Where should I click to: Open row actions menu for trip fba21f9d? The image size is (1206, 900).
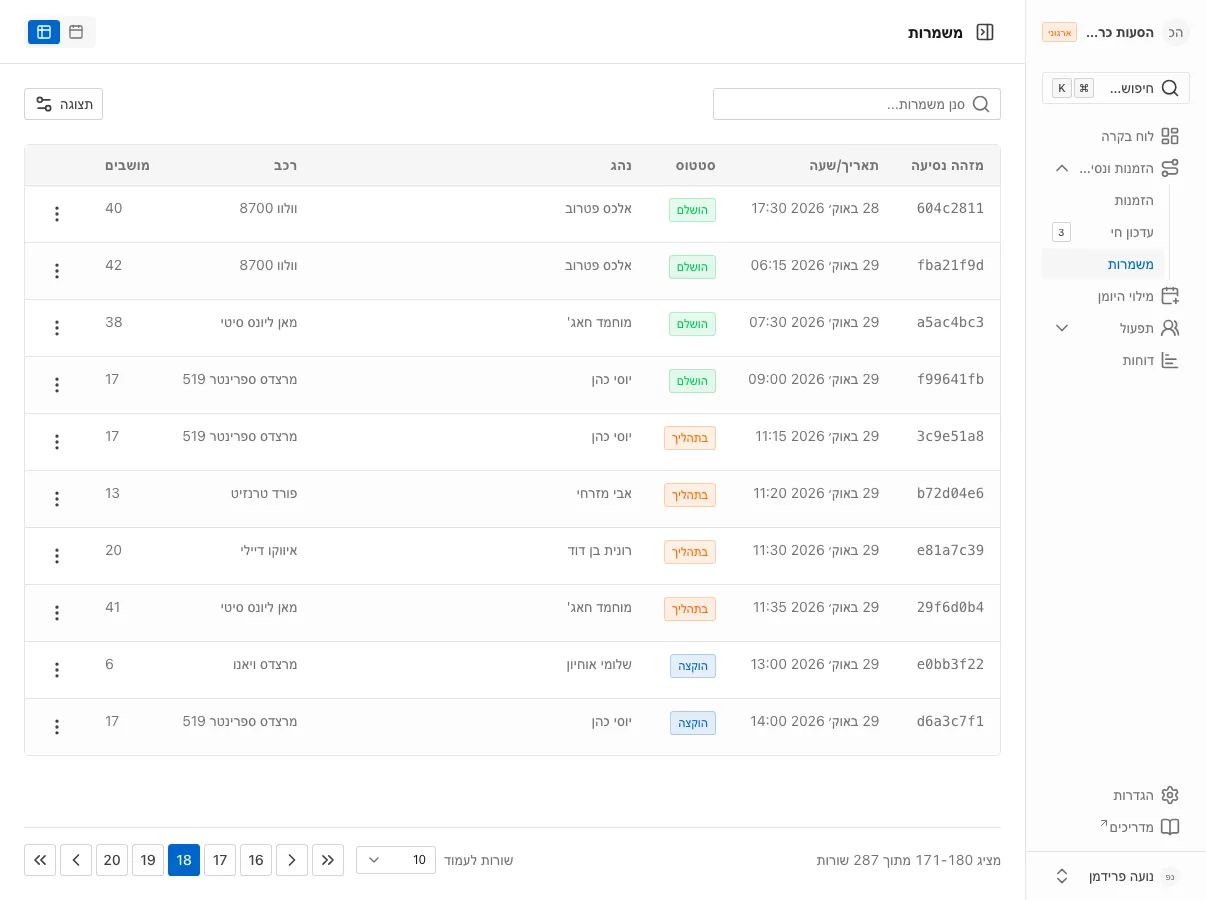[x=57, y=271]
